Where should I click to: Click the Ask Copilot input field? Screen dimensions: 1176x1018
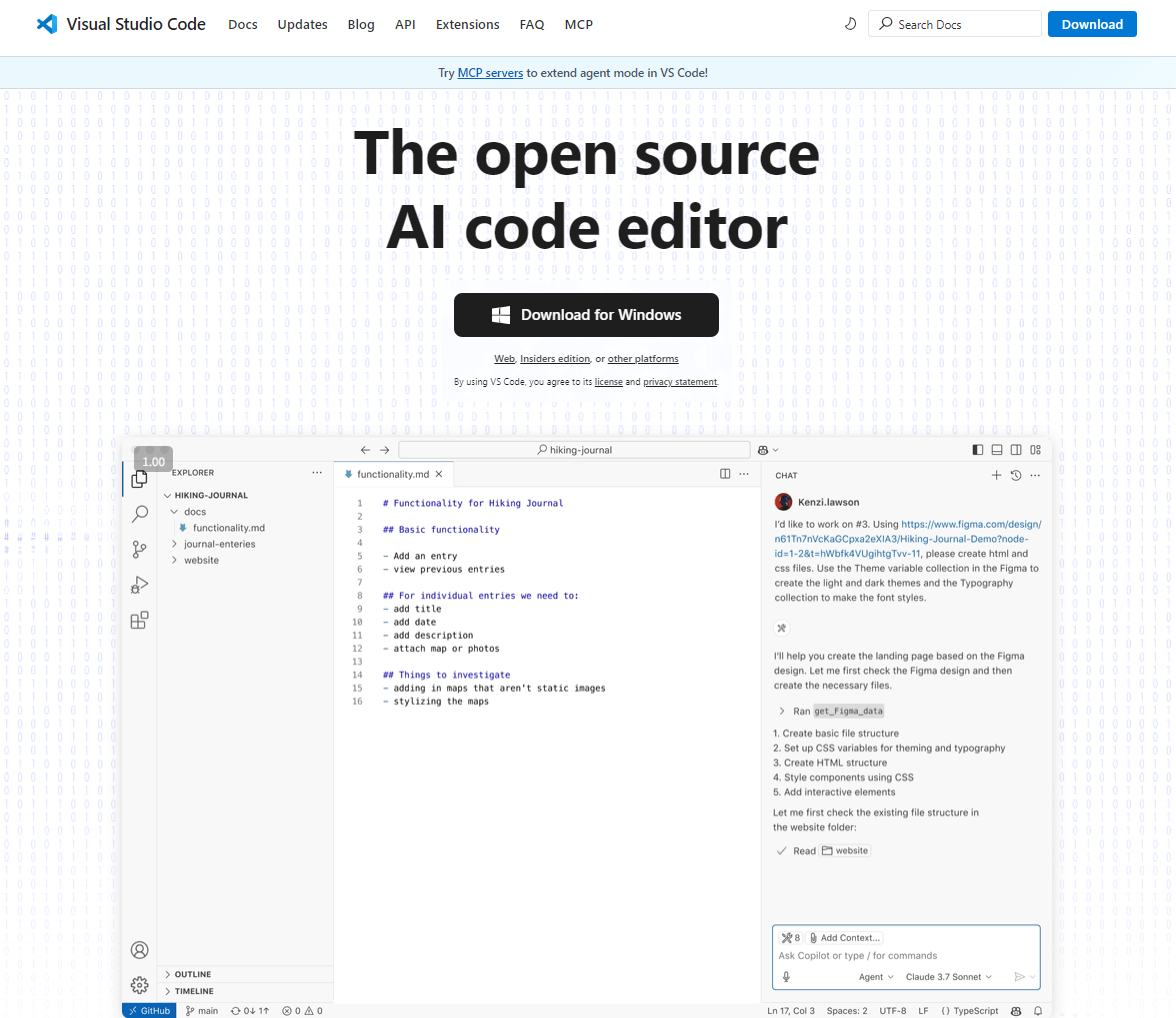pyautogui.click(x=906, y=956)
